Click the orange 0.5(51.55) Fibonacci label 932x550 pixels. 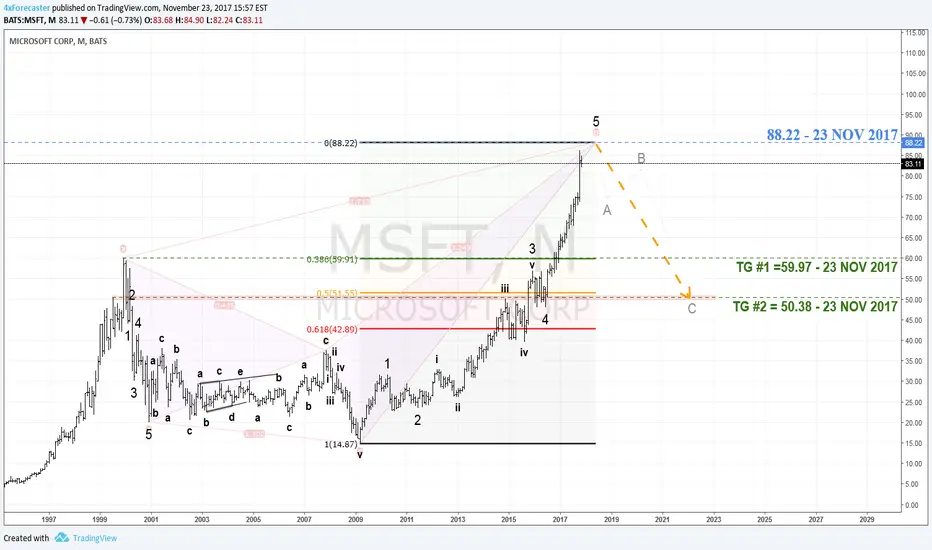(x=337, y=293)
